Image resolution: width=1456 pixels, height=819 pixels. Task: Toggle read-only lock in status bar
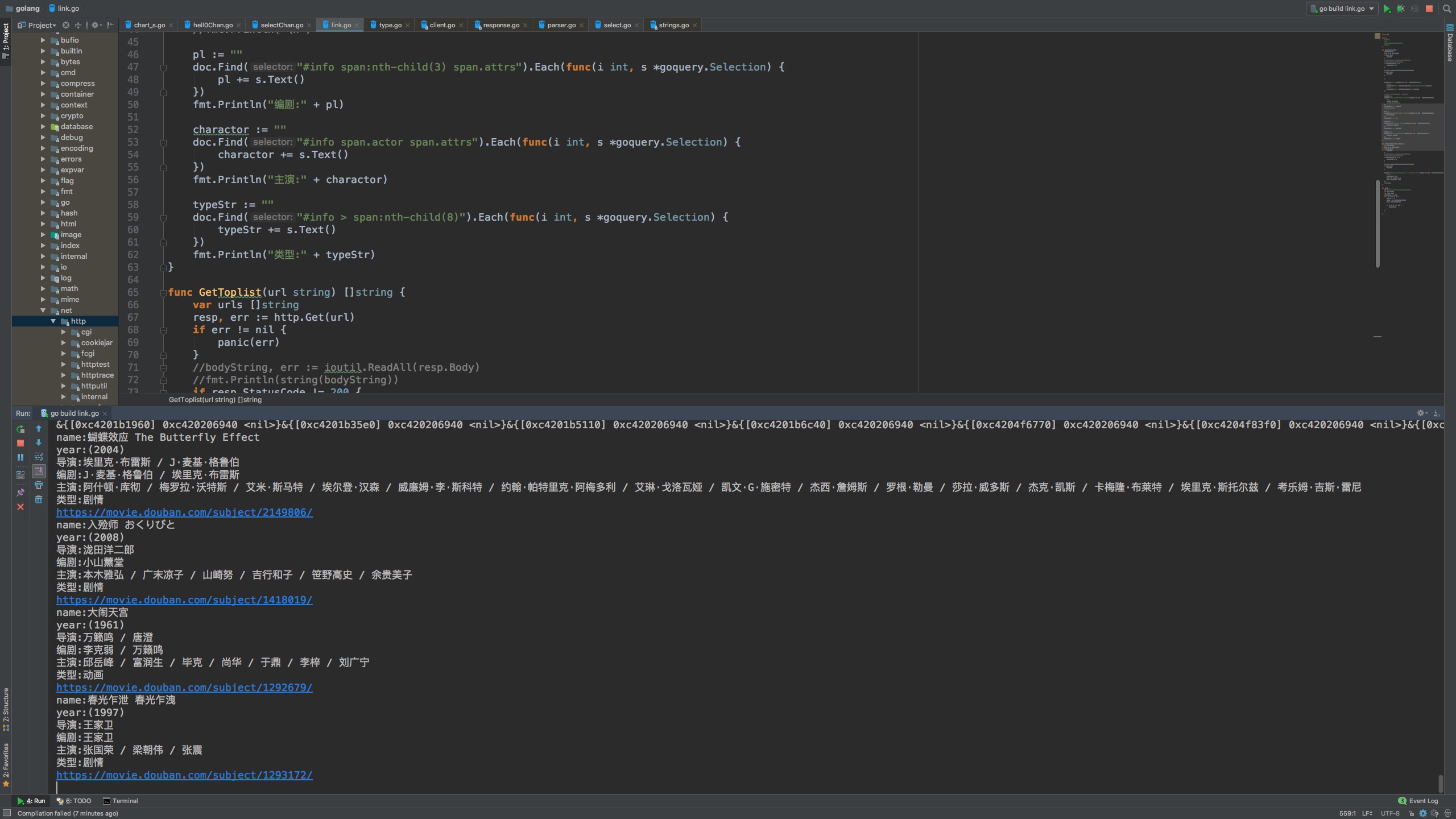(1411, 813)
